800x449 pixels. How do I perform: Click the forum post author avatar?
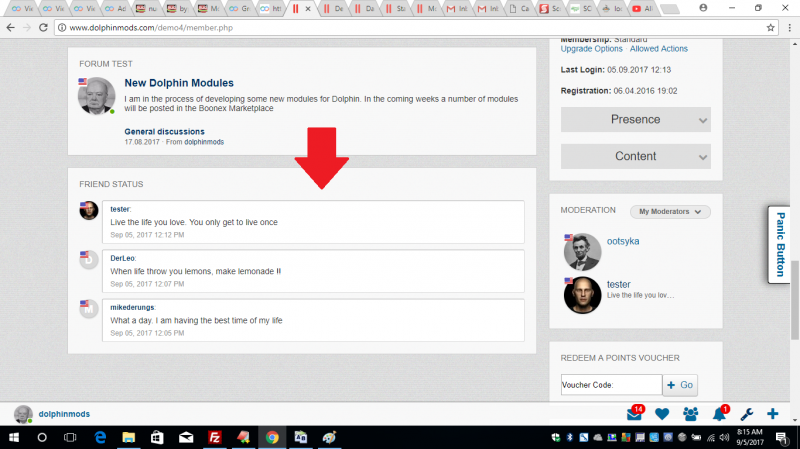[96, 96]
